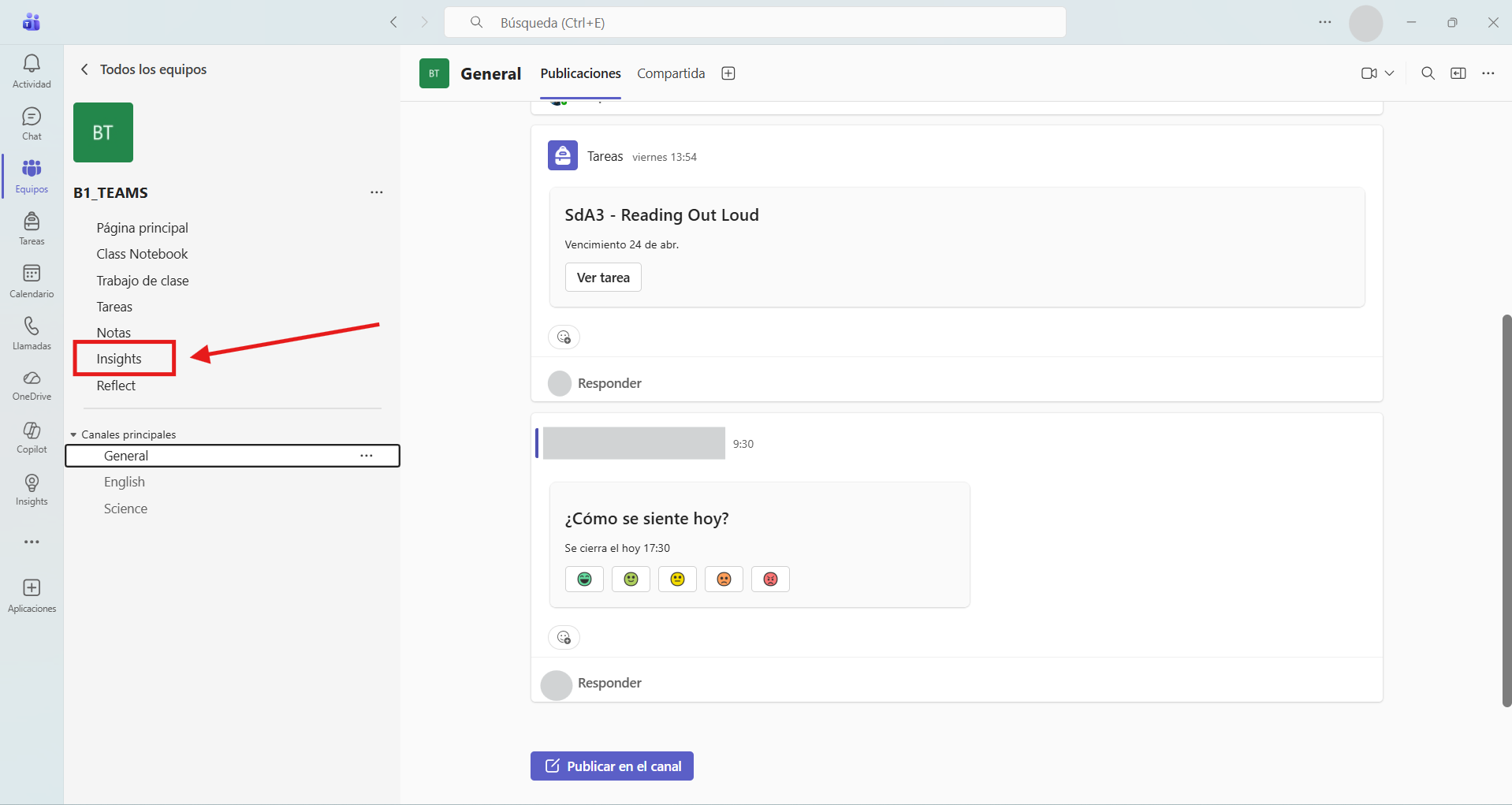Choose the light green happy emoji

point(631,580)
